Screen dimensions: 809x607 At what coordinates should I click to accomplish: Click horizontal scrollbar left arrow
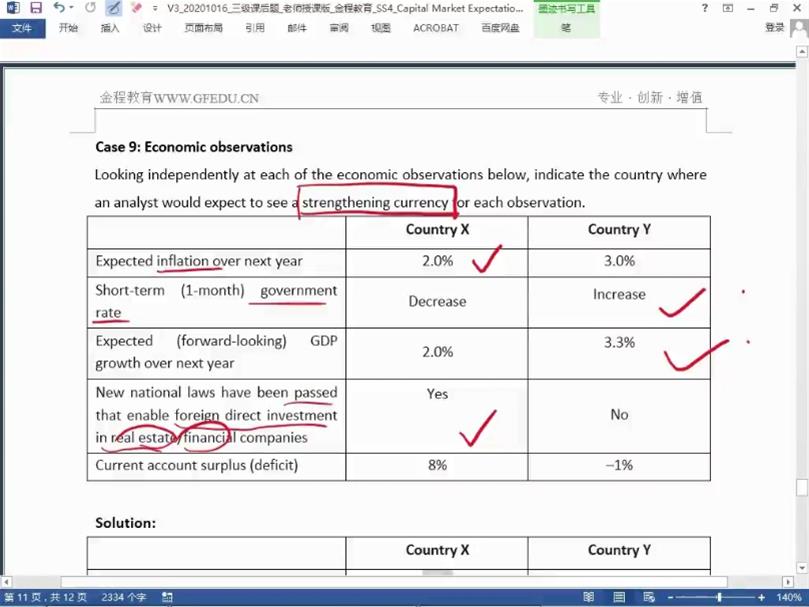pos(6,582)
